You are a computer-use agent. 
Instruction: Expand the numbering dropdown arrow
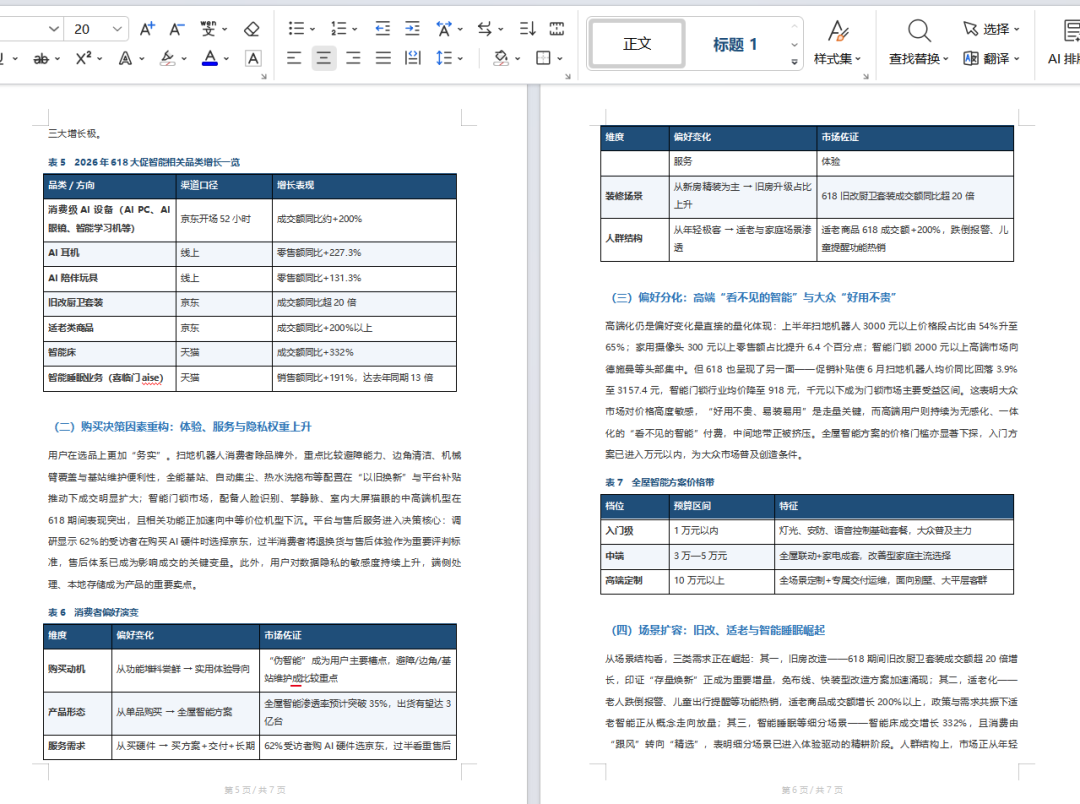tap(355, 29)
